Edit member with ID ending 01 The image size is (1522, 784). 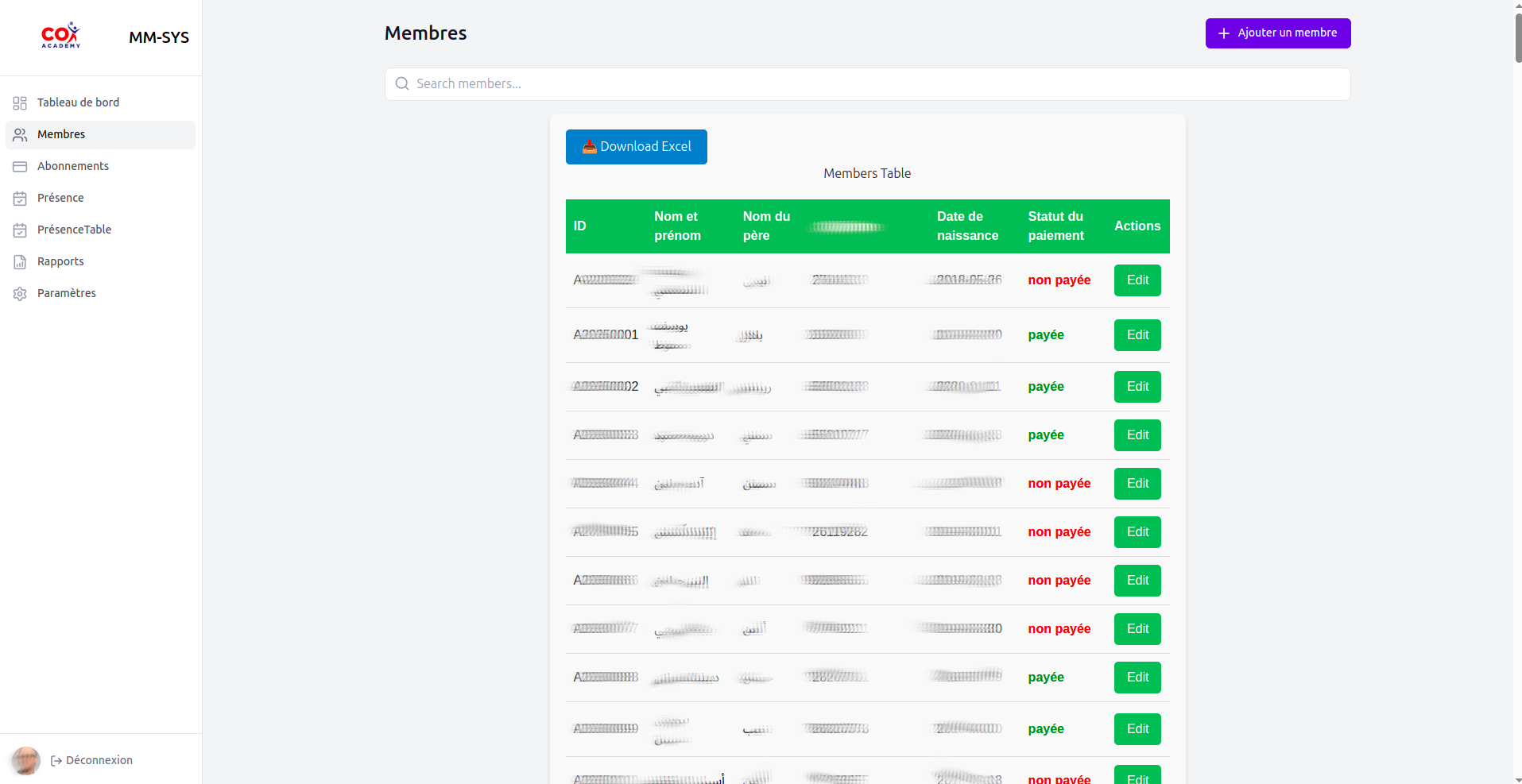click(1137, 335)
